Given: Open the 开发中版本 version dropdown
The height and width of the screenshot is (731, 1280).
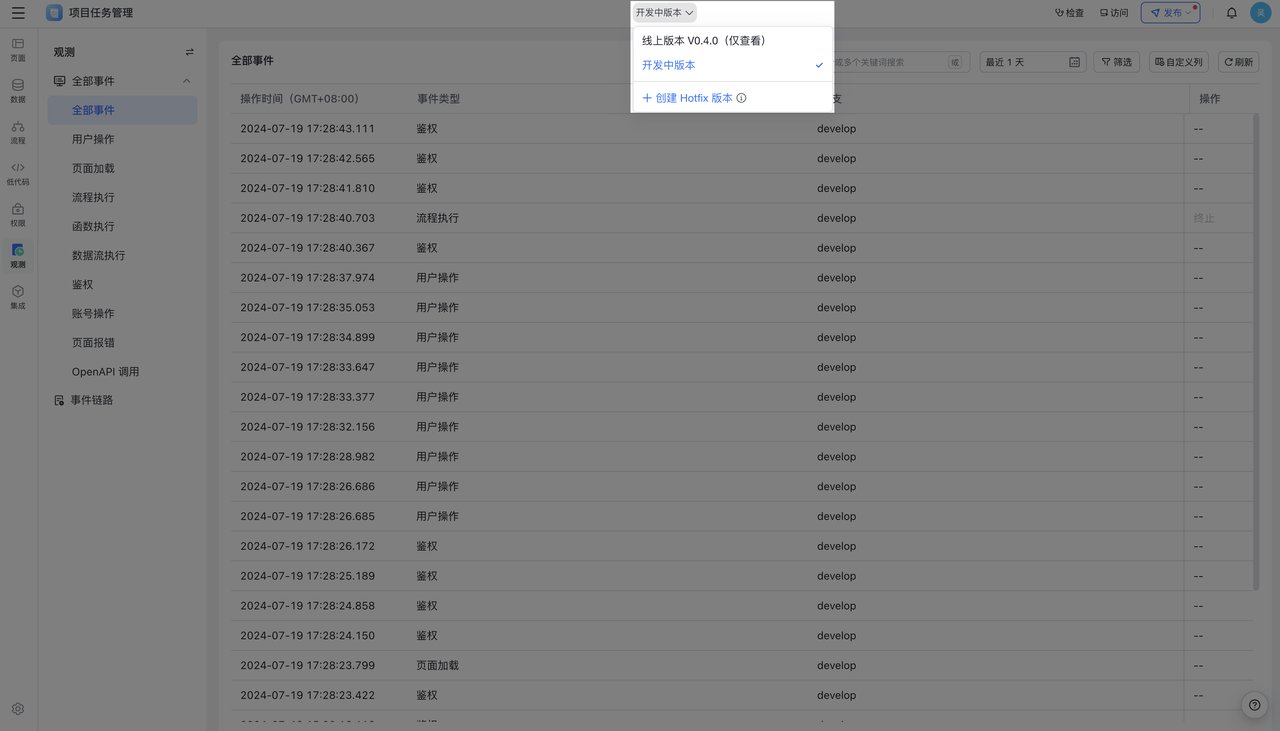Looking at the screenshot, I should 664,13.
